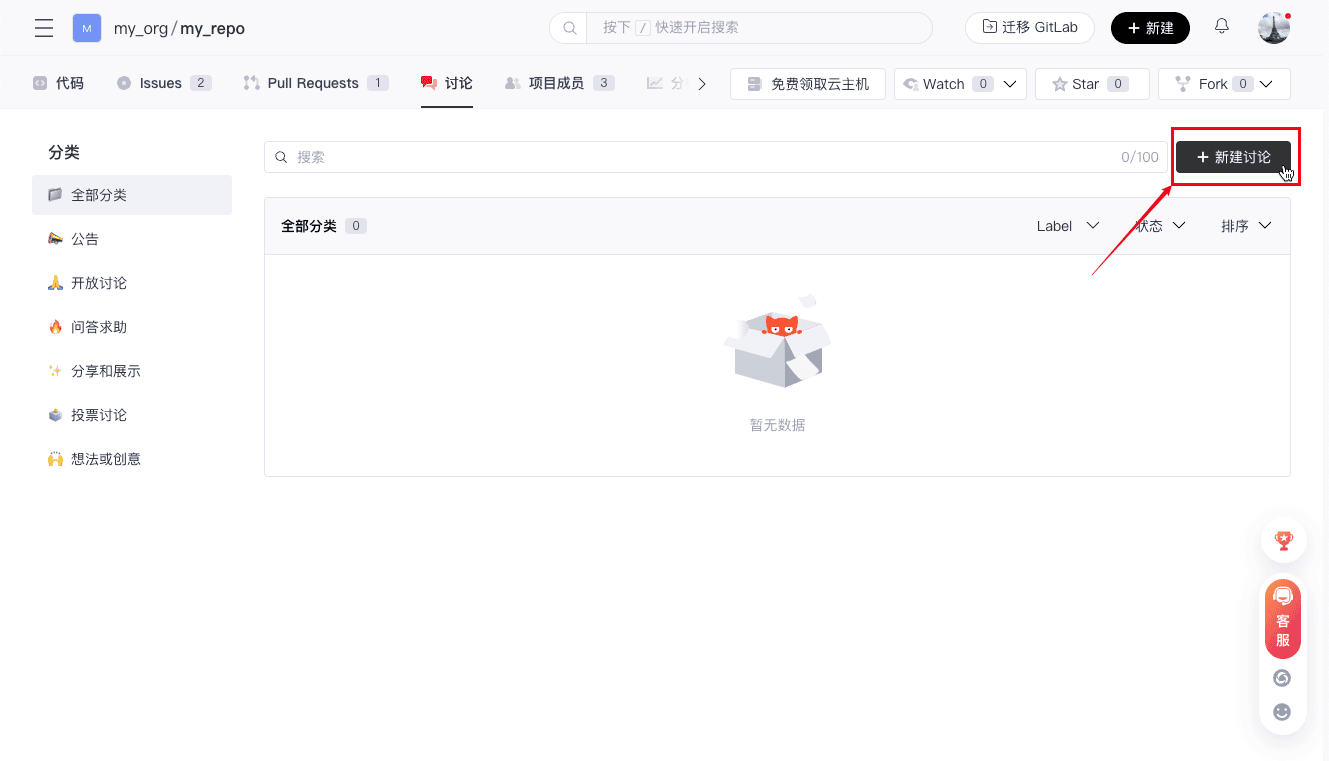The image size is (1329, 761).
Task: Select the 问答求助 category
Action: (x=99, y=327)
